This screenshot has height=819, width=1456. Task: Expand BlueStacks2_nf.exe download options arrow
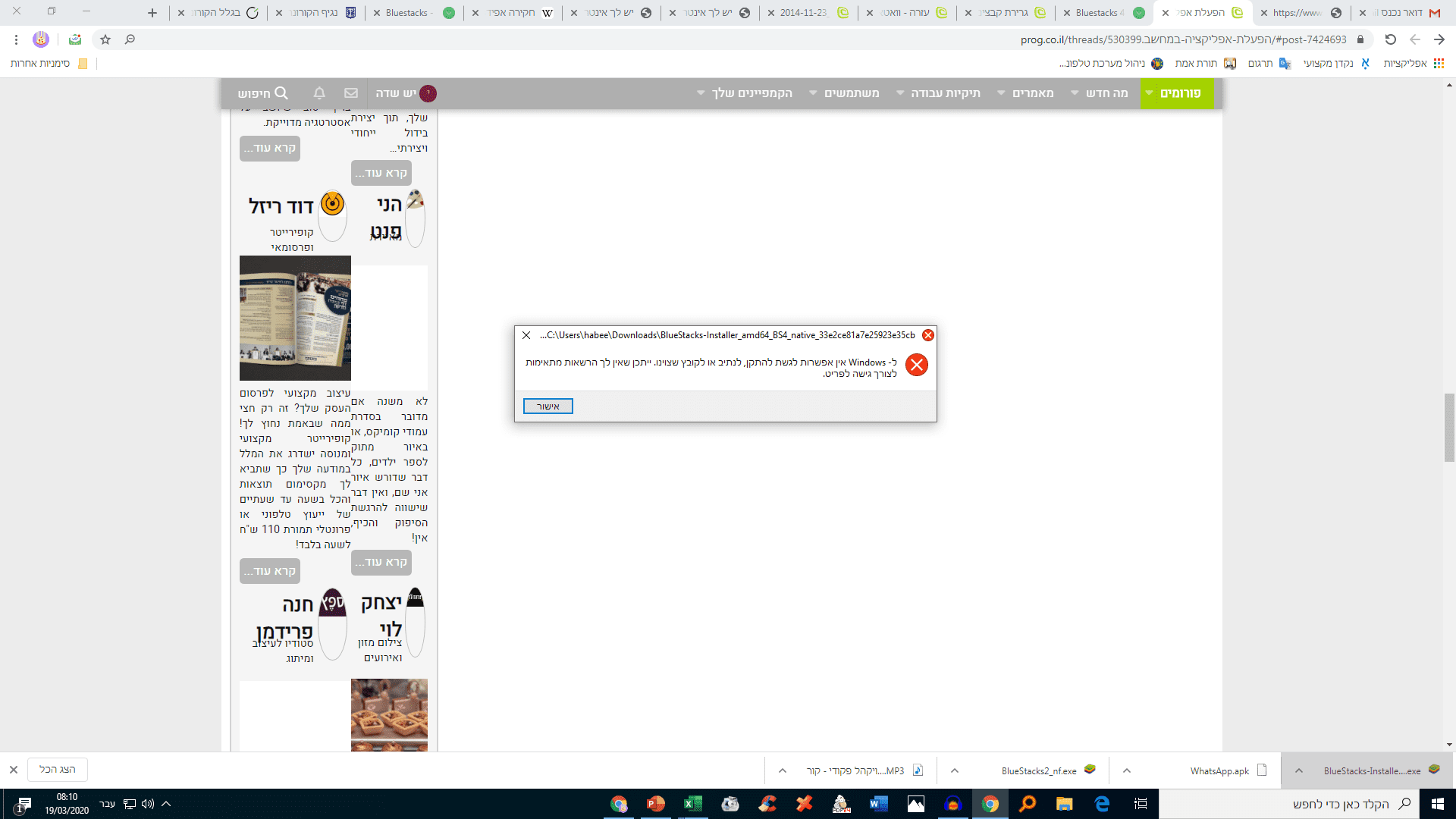[955, 770]
